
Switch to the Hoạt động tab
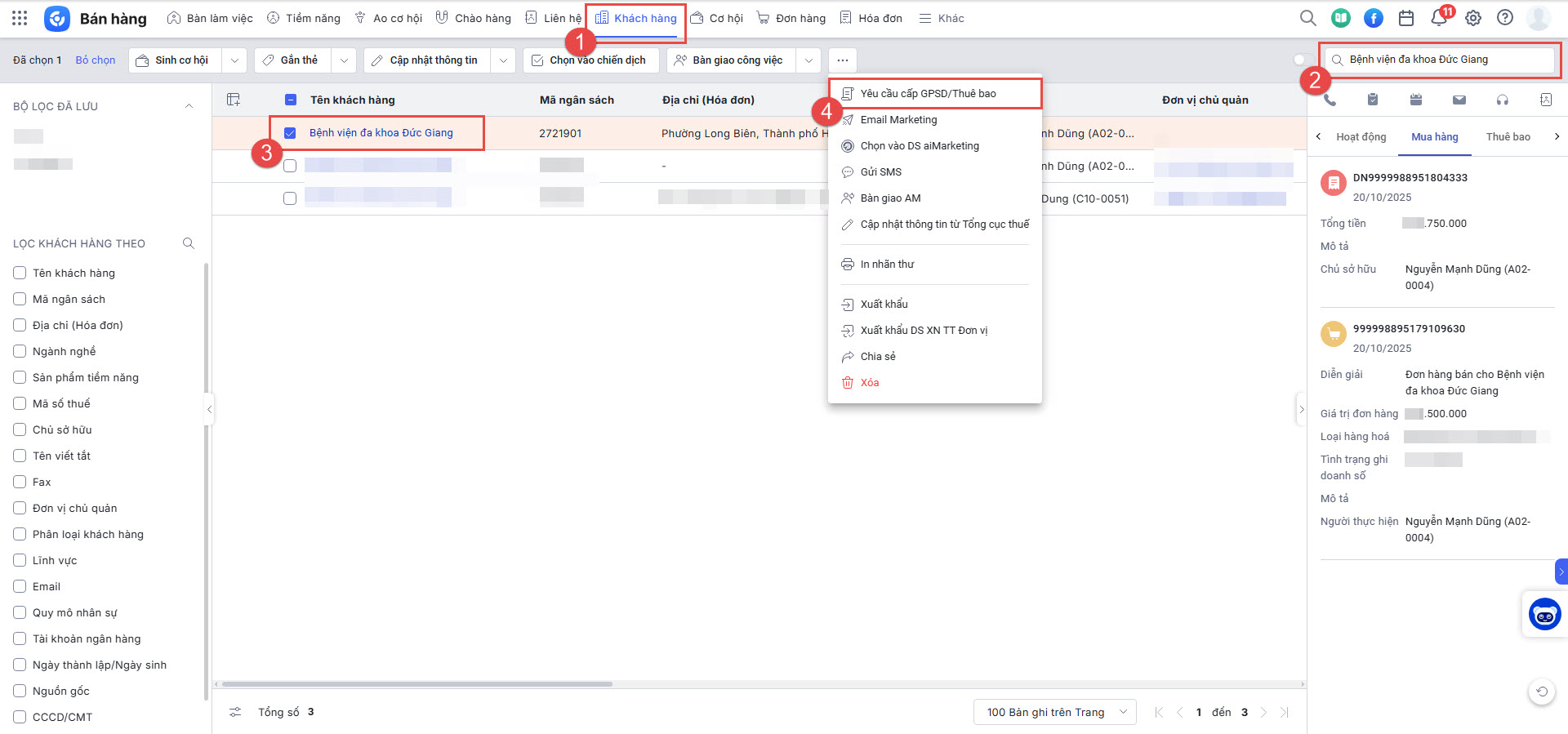pyautogui.click(x=1361, y=136)
